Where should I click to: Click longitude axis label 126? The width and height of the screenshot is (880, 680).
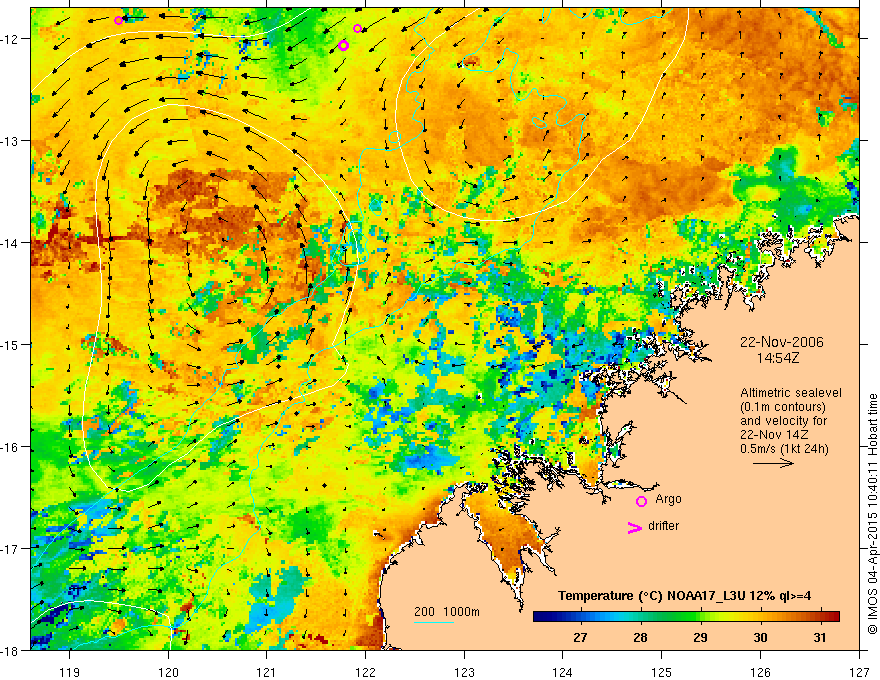pos(760,673)
